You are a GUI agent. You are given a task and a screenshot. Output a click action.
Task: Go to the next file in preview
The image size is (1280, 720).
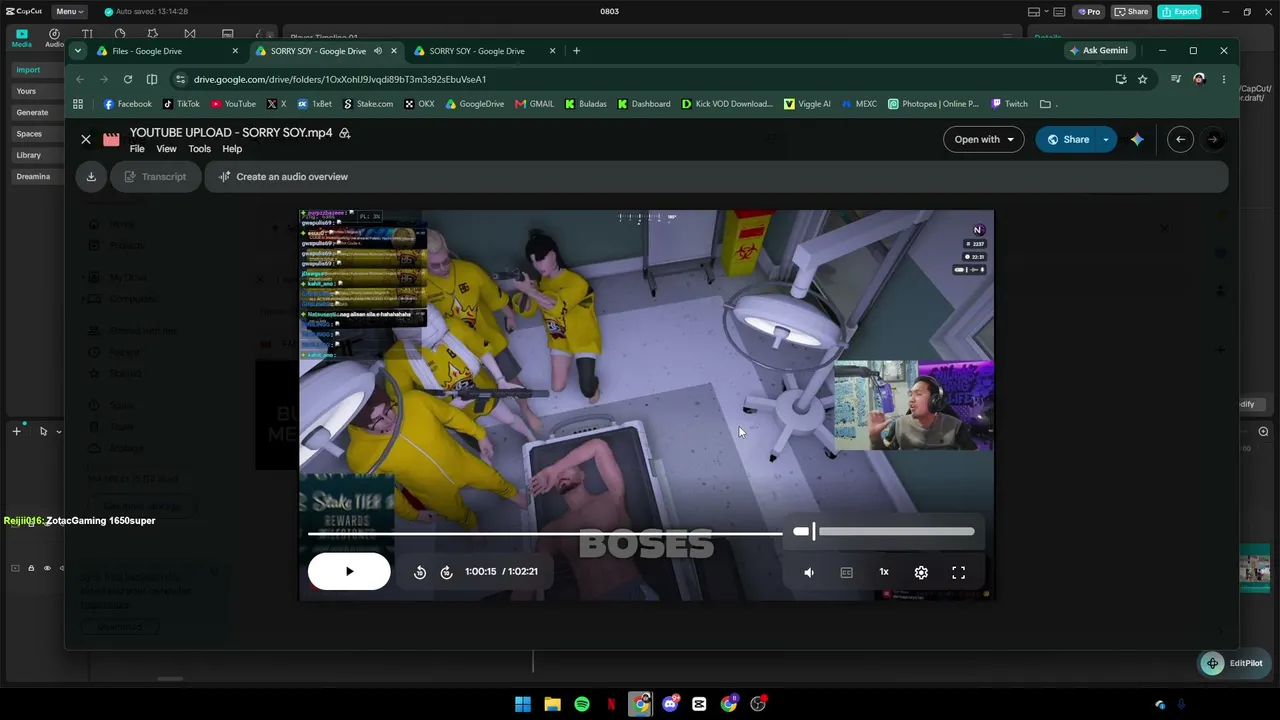pyautogui.click(x=1213, y=140)
